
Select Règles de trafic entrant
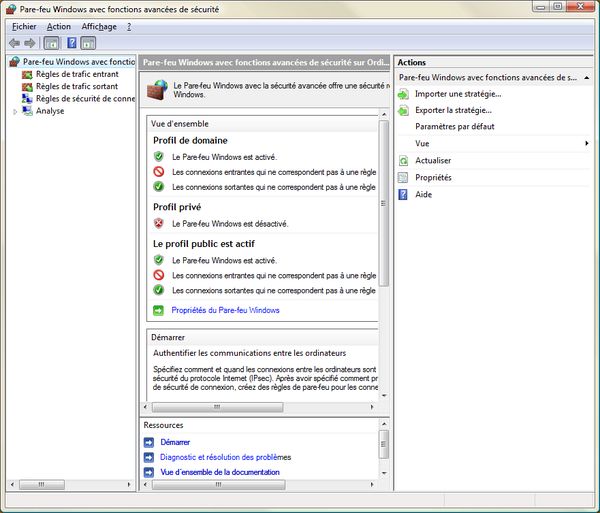tap(77, 75)
